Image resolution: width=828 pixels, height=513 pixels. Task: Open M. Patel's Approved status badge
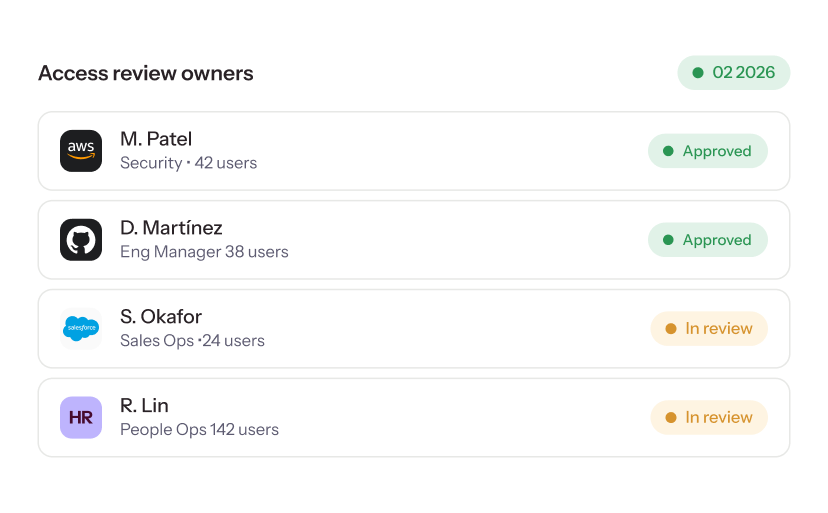708,151
